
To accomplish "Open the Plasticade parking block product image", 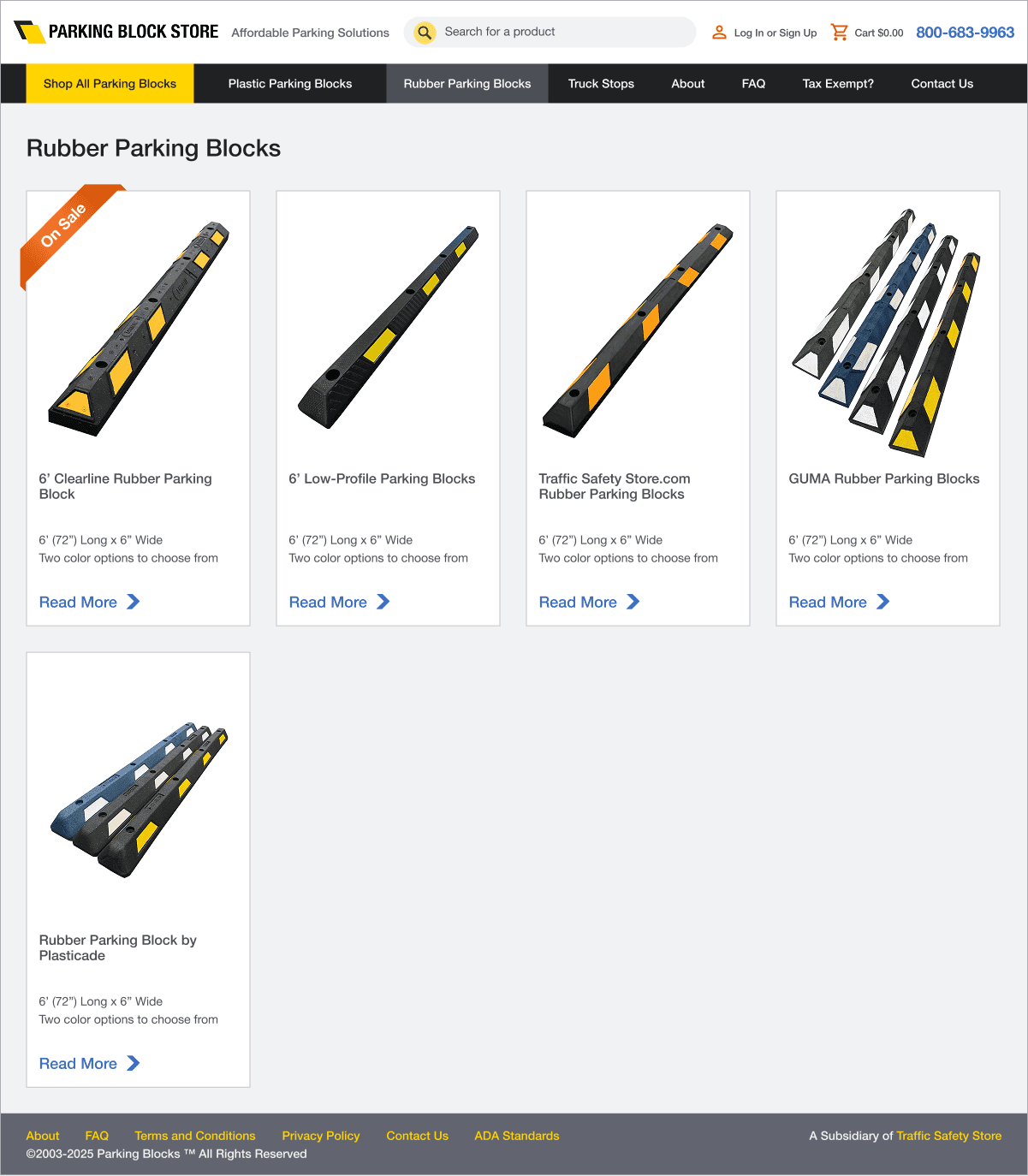I will click(139, 799).
